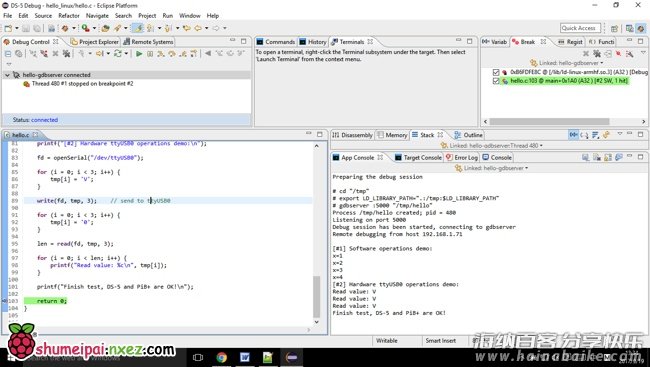Click Deactivate breakpoints red icon in Breakpoints view
650x367 pixels.
[x=618, y=53]
